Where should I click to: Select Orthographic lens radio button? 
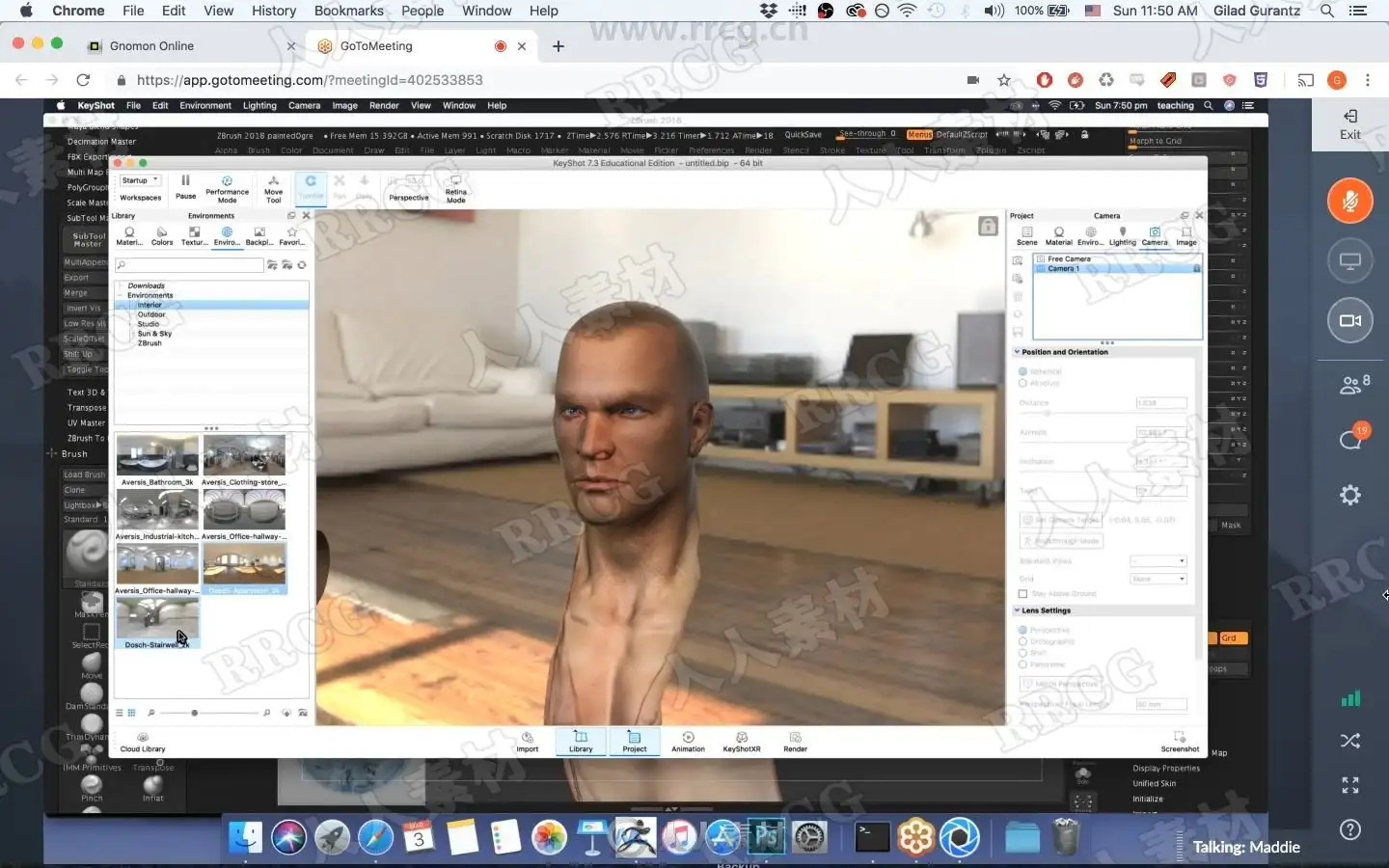click(x=1022, y=641)
